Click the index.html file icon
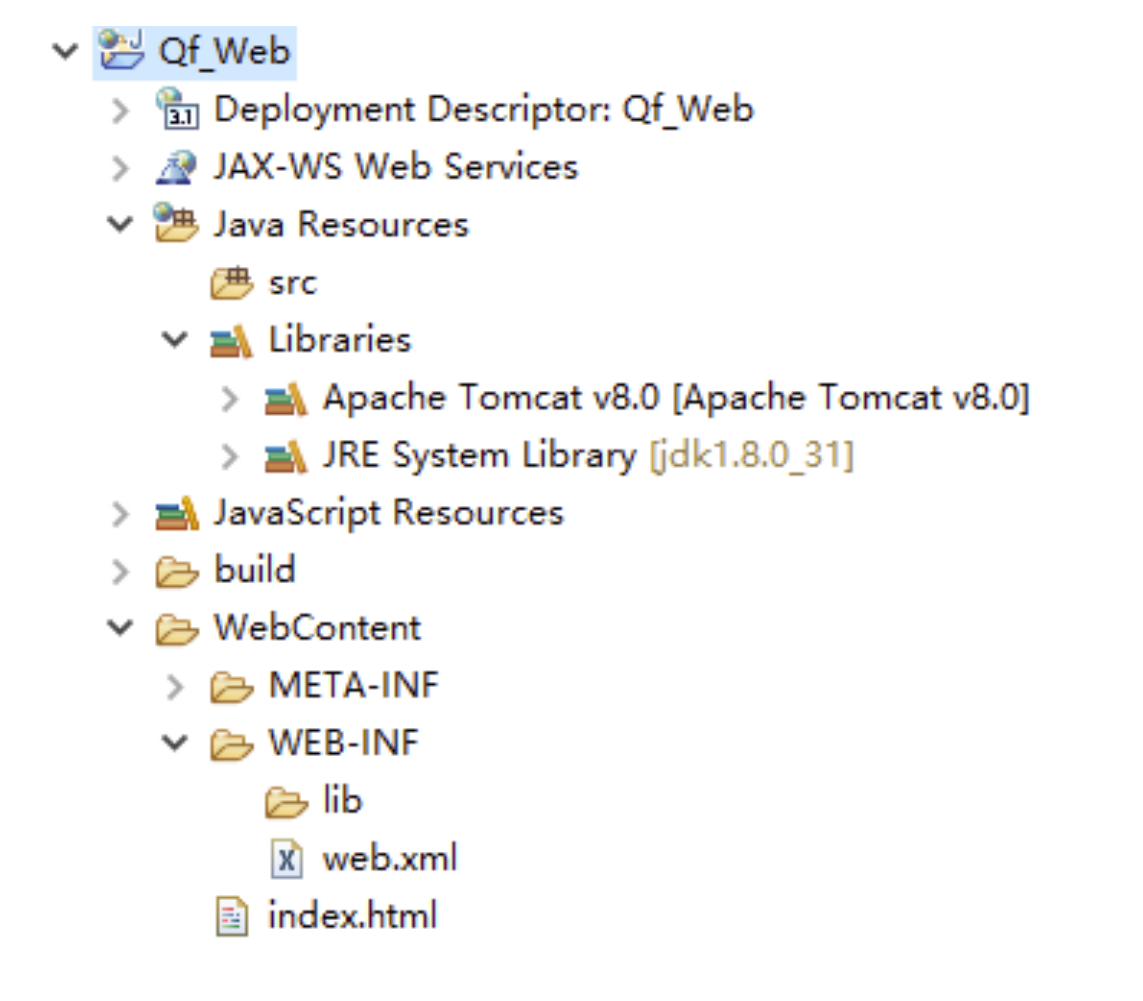 pos(232,916)
